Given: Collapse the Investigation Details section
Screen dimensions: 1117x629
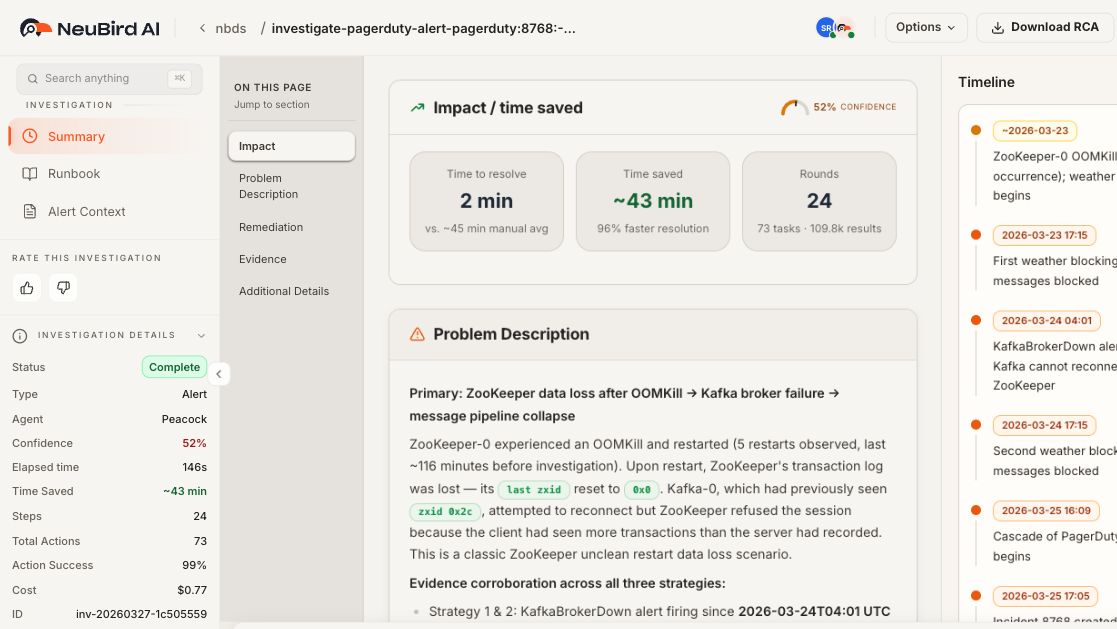Looking at the screenshot, I should (x=201, y=336).
